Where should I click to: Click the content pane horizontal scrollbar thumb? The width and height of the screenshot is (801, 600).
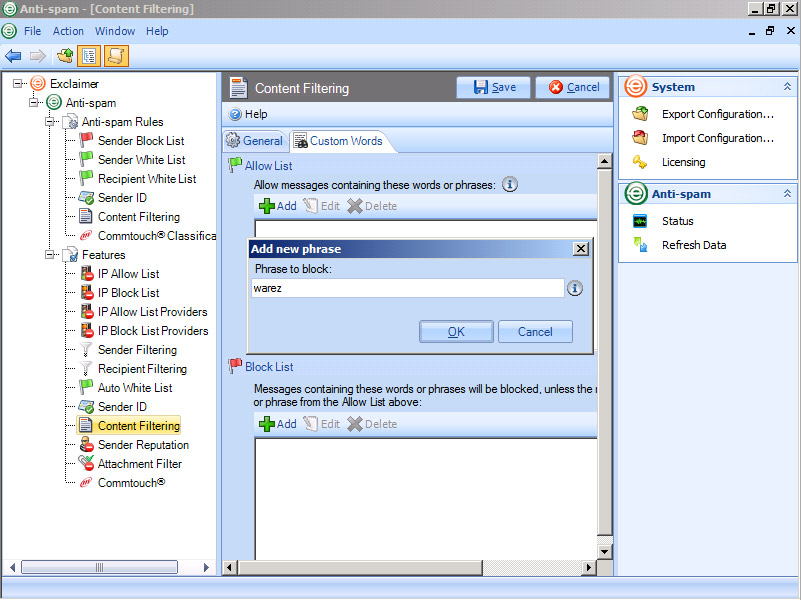coord(360,567)
